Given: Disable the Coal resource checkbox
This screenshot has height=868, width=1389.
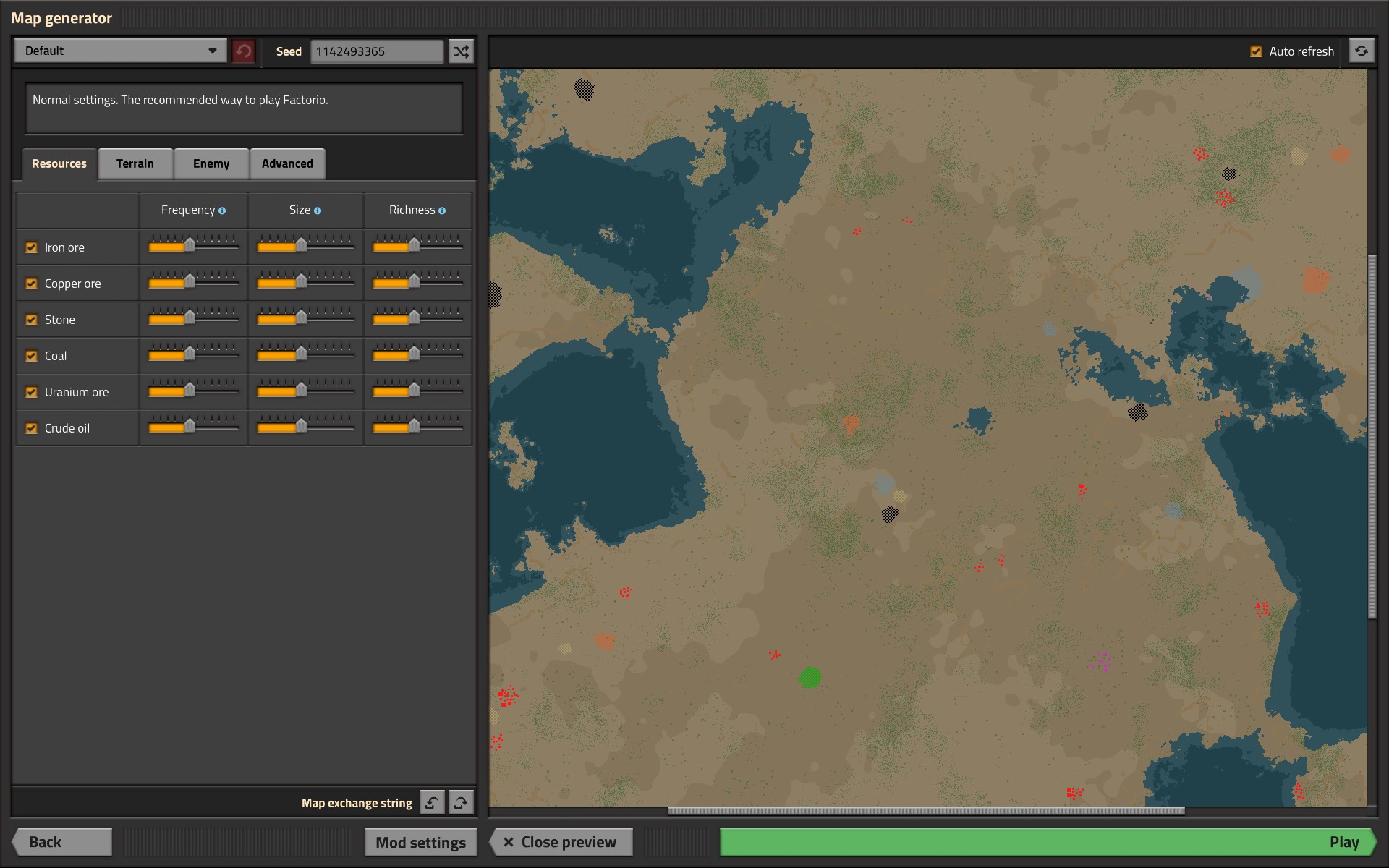Looking at the screenshot, I should [x=31, y=356].
